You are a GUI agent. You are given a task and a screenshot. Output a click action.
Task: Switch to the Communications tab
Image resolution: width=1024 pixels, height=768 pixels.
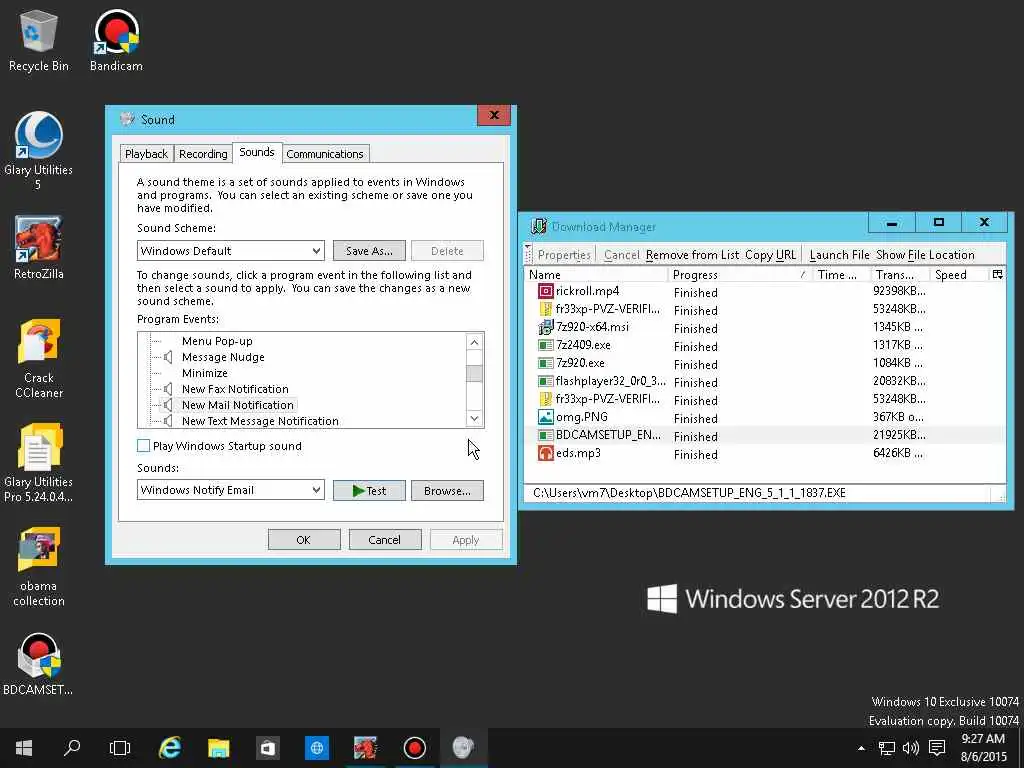pos(325,154)
